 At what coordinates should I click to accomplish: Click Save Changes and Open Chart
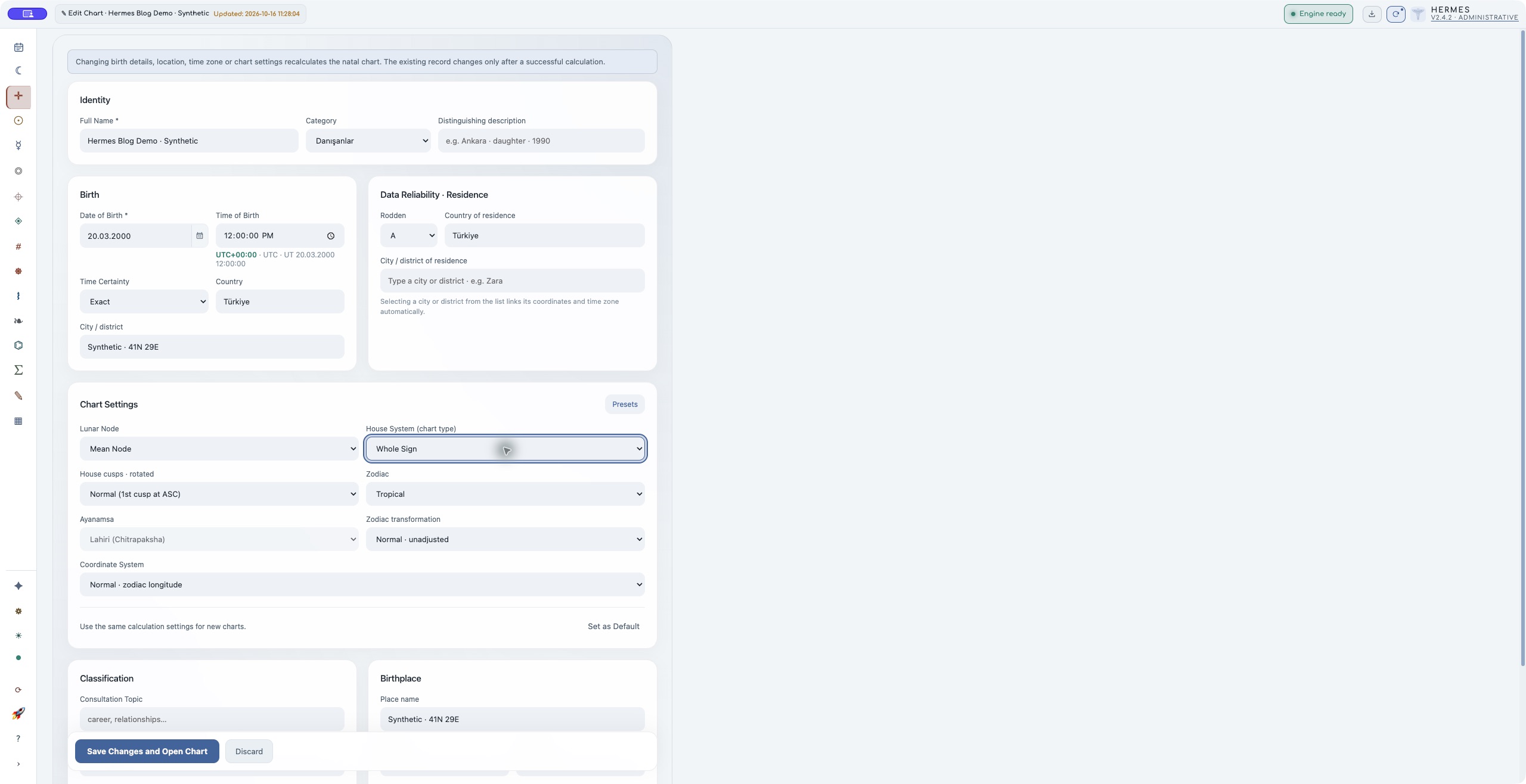147,751
